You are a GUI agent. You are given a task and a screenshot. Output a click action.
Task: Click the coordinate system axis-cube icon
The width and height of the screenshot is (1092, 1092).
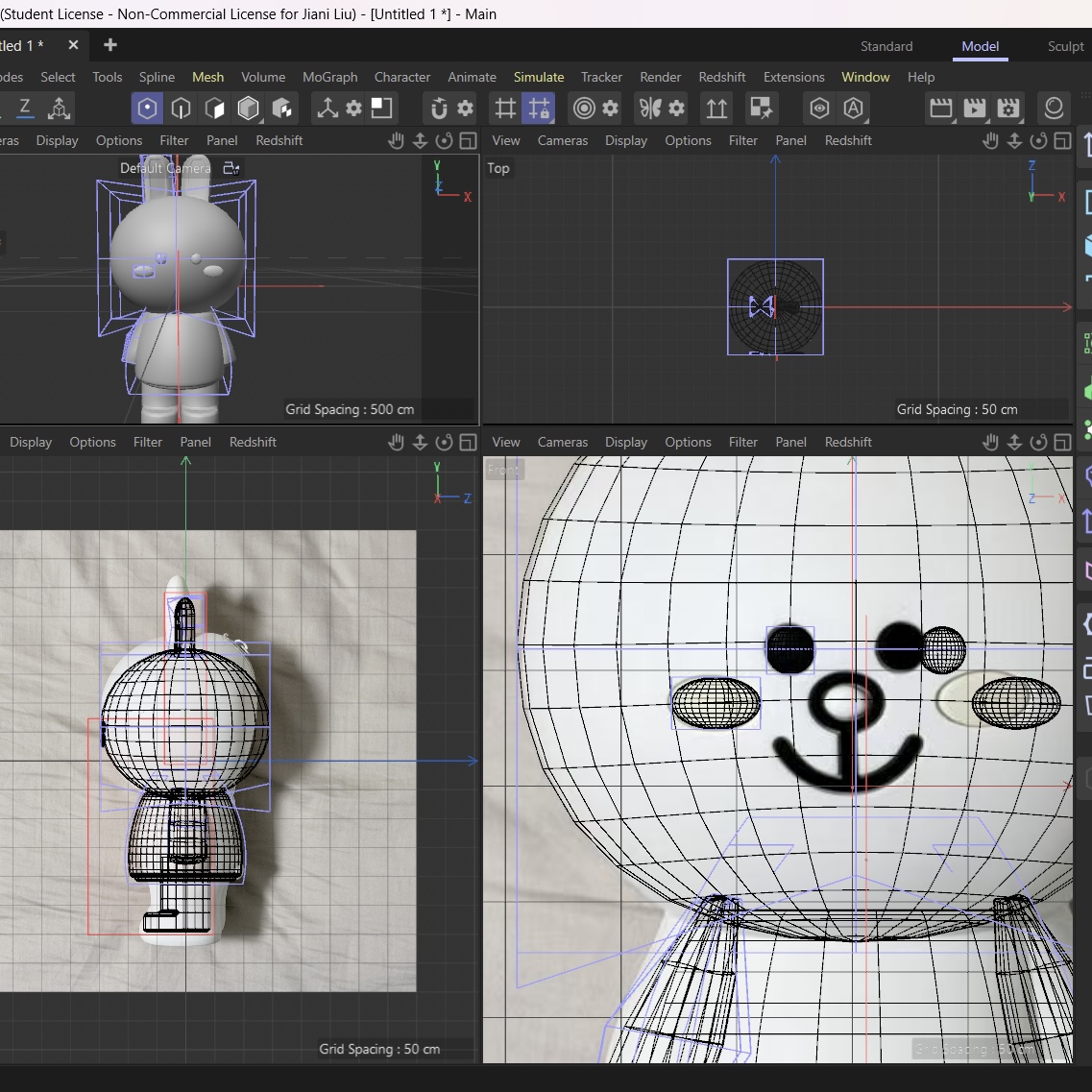(x=60, y=108)
